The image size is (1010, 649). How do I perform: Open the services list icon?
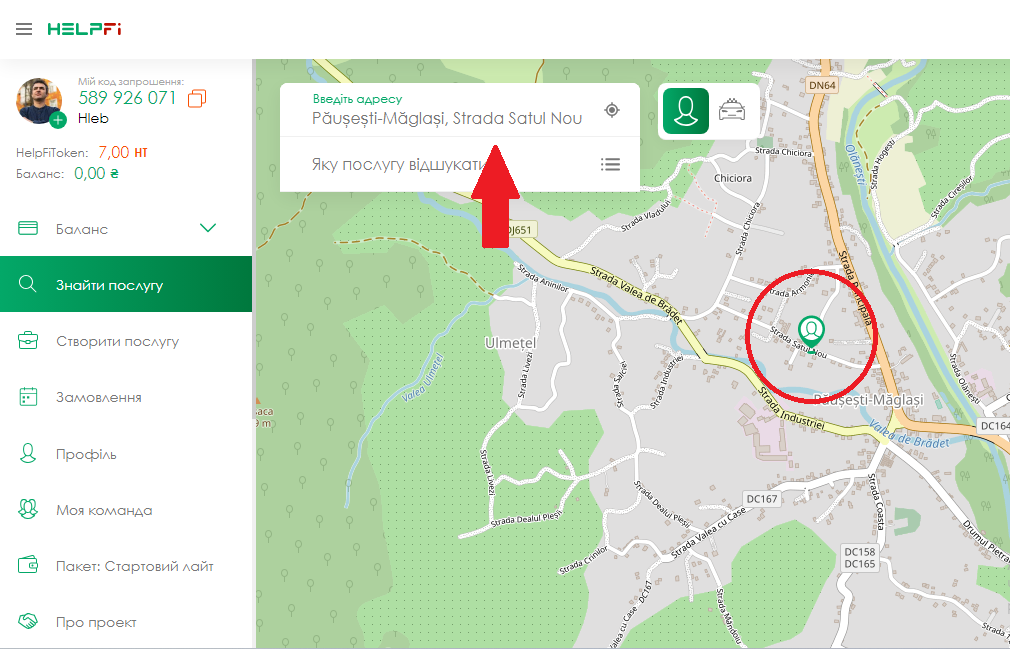[x=610, y=164]
